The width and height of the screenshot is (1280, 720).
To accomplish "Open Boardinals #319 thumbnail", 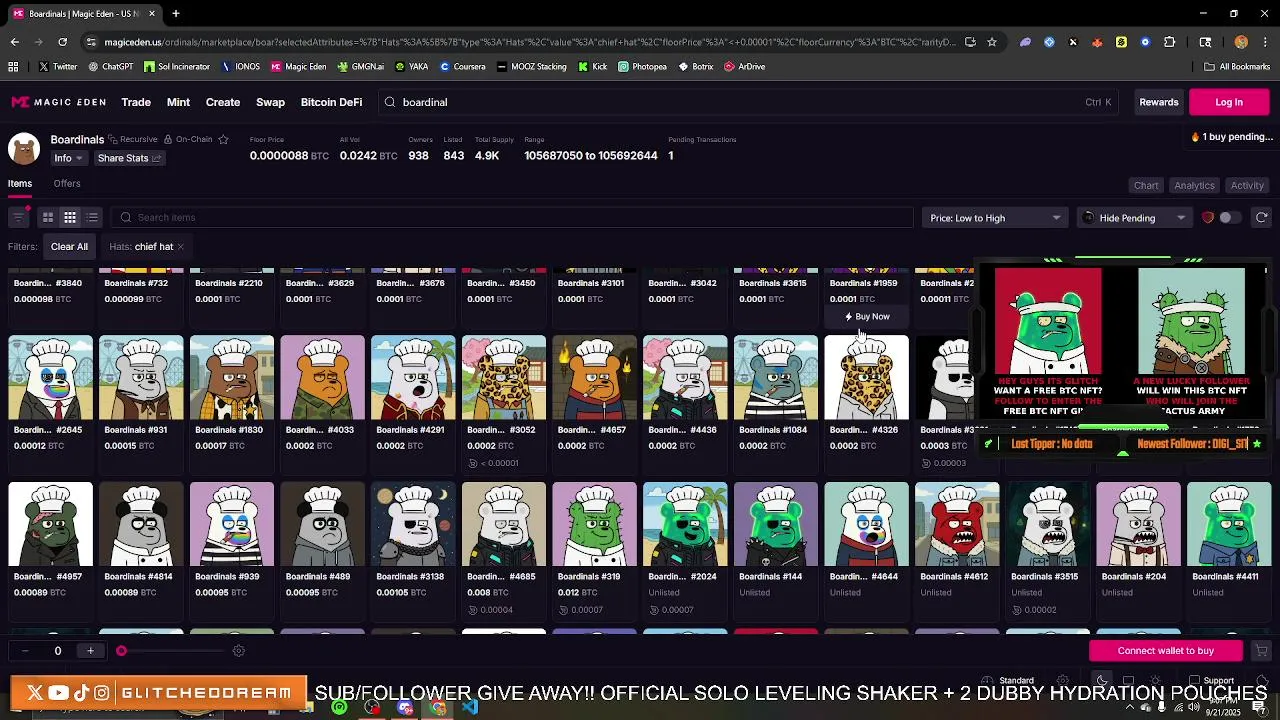I will (594, 525).
